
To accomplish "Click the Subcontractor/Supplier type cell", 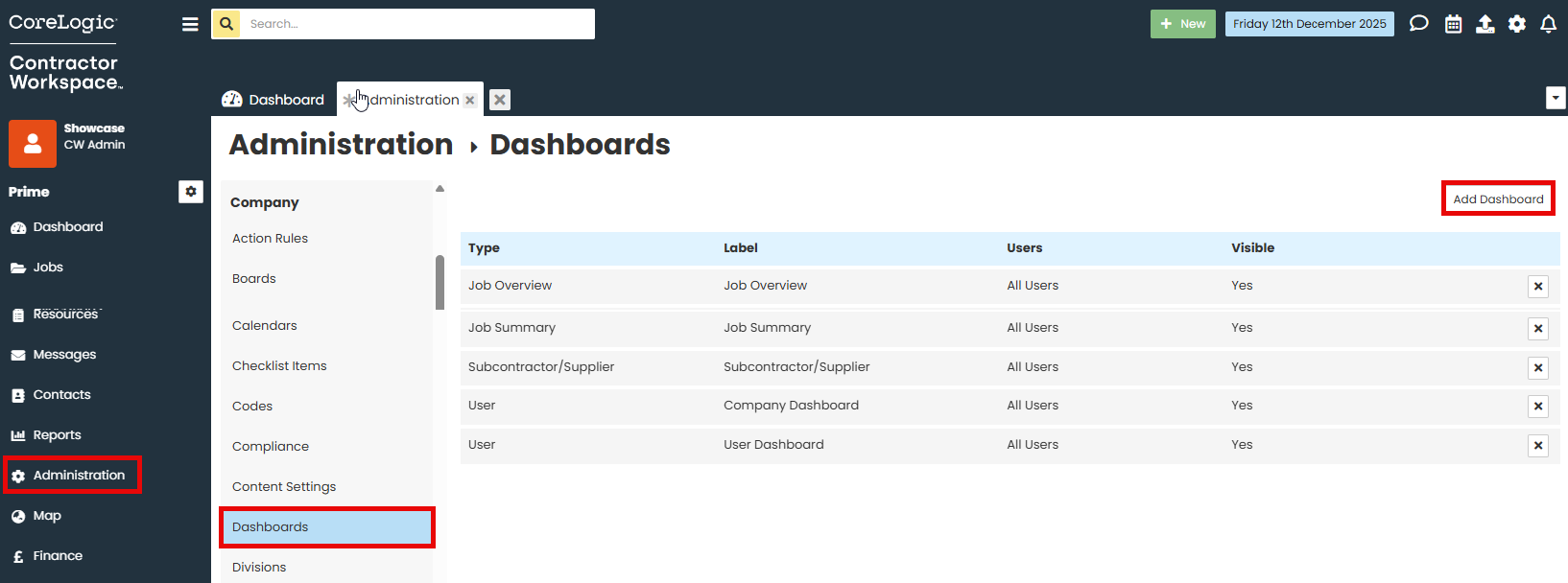I will pos(541,367).
